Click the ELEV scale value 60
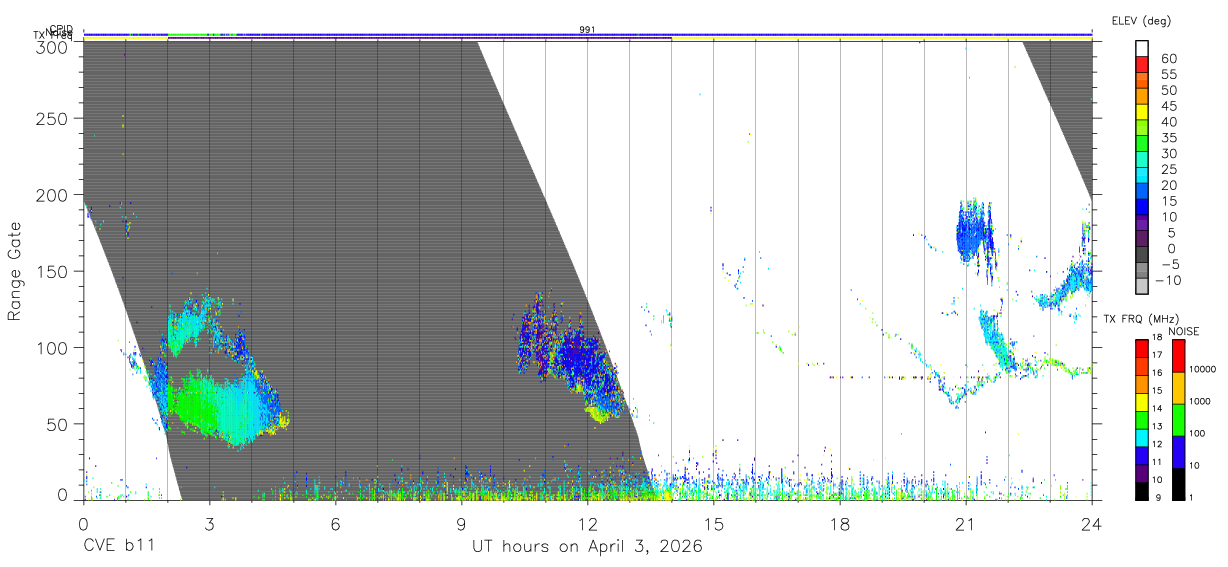1228x567 pixels. click(x=1168, y=58)
